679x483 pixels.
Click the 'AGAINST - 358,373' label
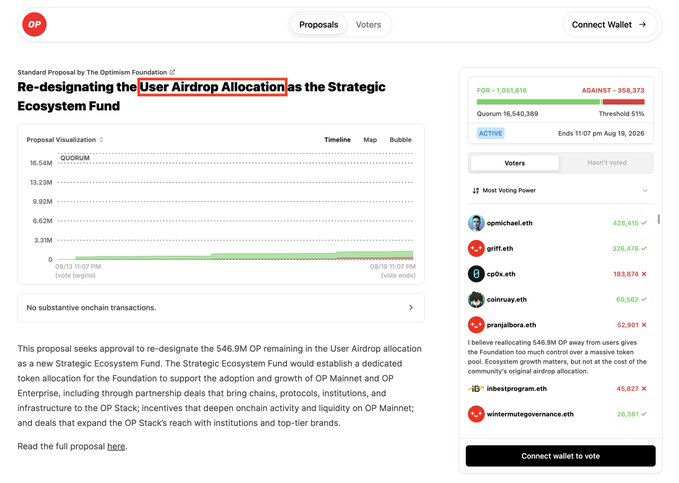[x=613, y=90]
